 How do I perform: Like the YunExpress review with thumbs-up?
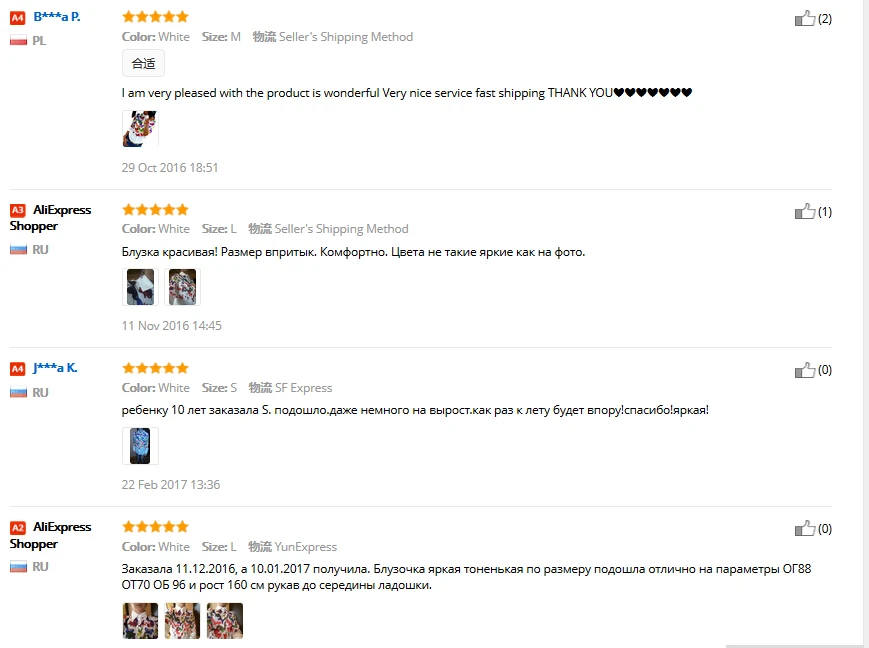click(x=805, y=528)
